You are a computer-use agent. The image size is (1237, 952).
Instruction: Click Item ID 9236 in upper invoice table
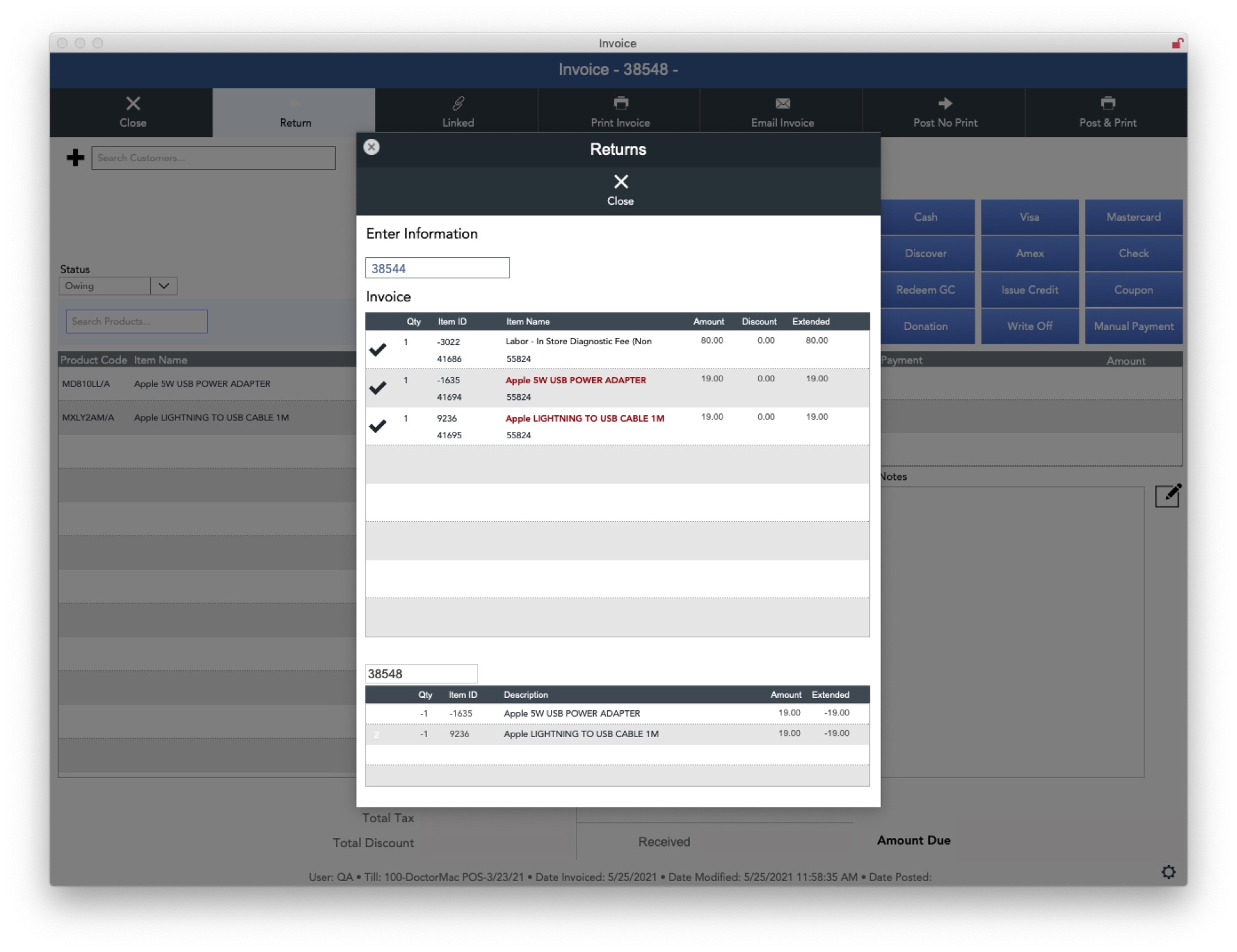(447, 418)
